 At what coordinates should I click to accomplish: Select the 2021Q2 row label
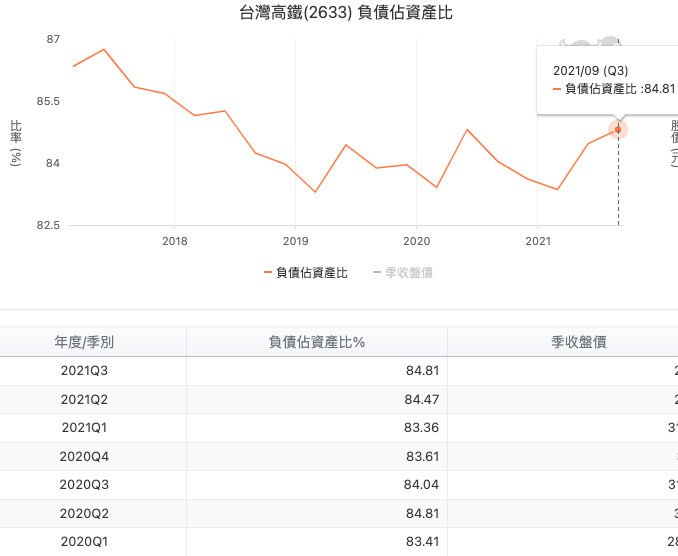[84, 400]
